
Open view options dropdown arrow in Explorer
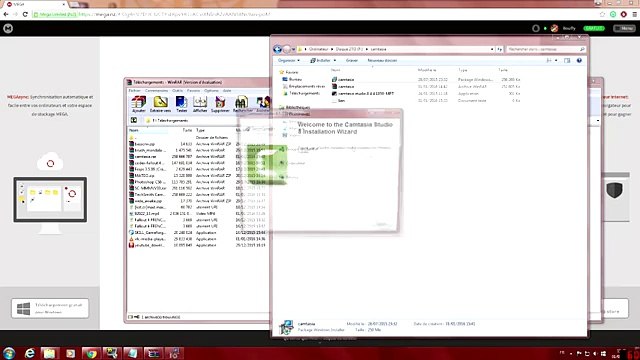(x=556, y=60)
